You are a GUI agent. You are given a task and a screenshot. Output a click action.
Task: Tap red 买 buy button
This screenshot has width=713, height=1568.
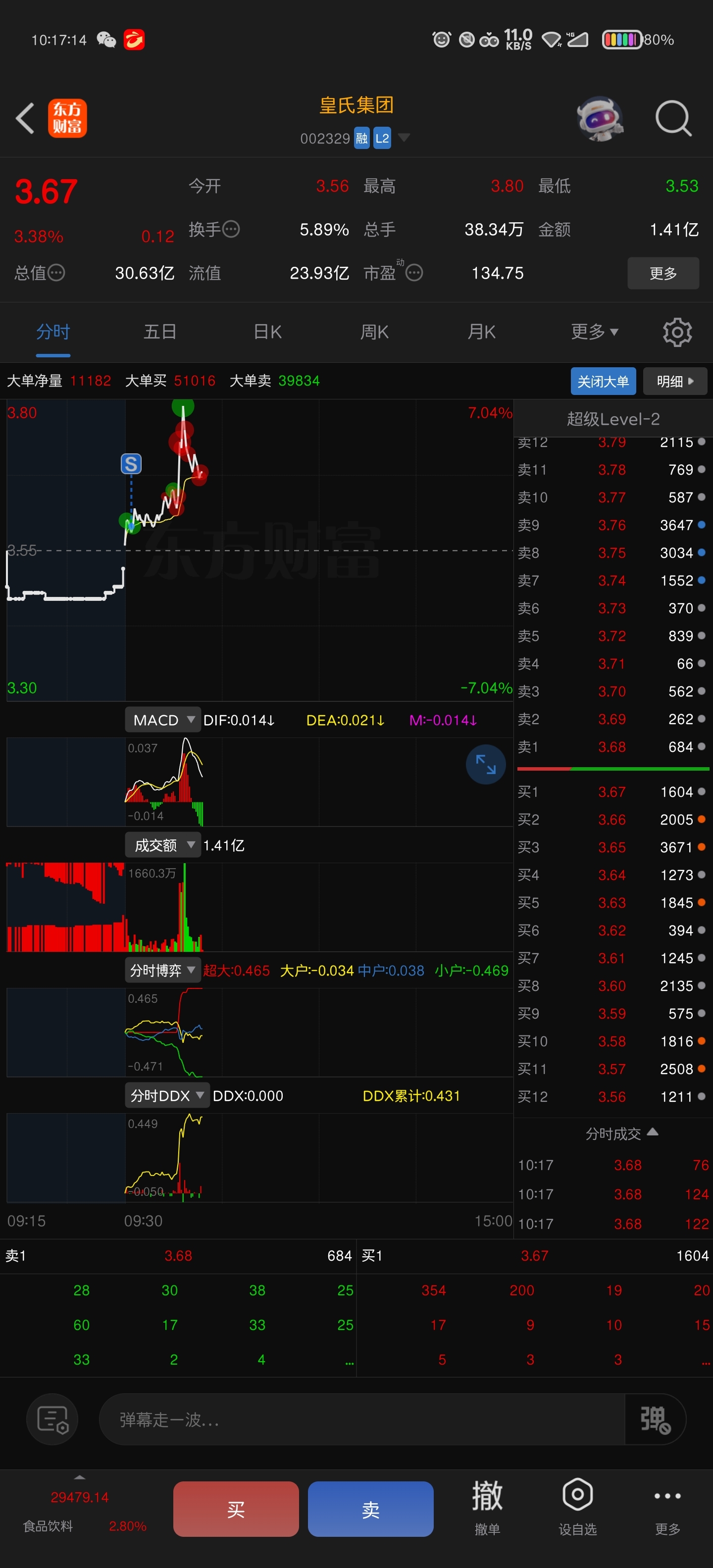click(236, 1508)
